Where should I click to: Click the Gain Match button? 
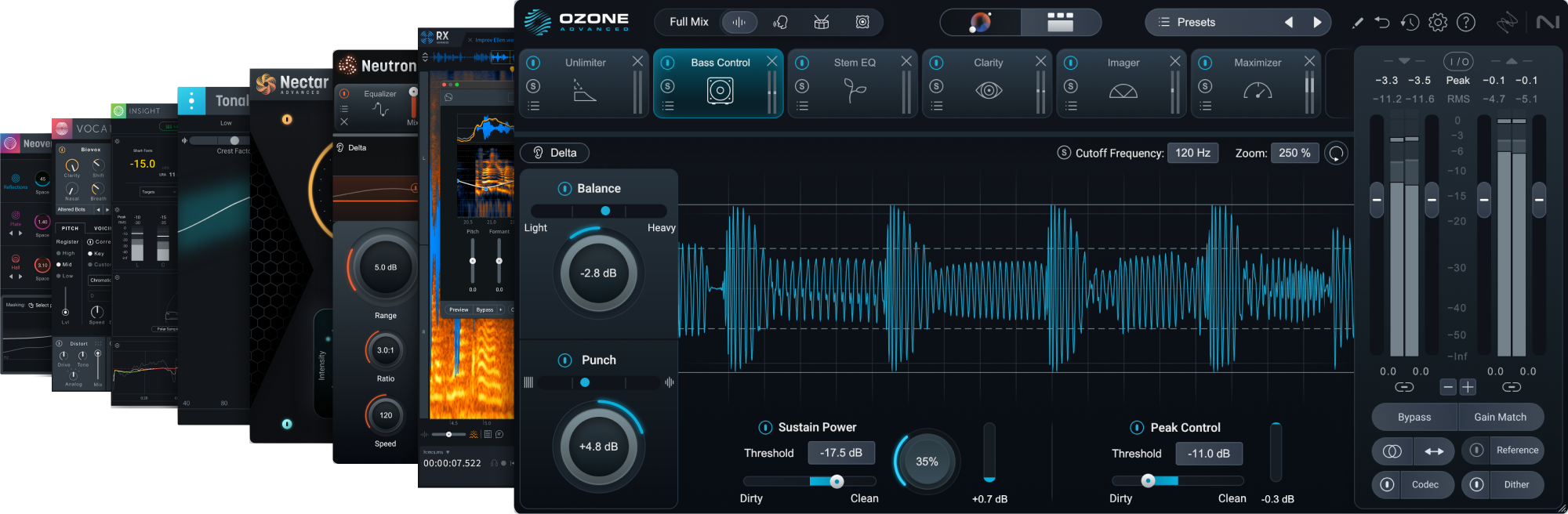[x=1500, y=418]
